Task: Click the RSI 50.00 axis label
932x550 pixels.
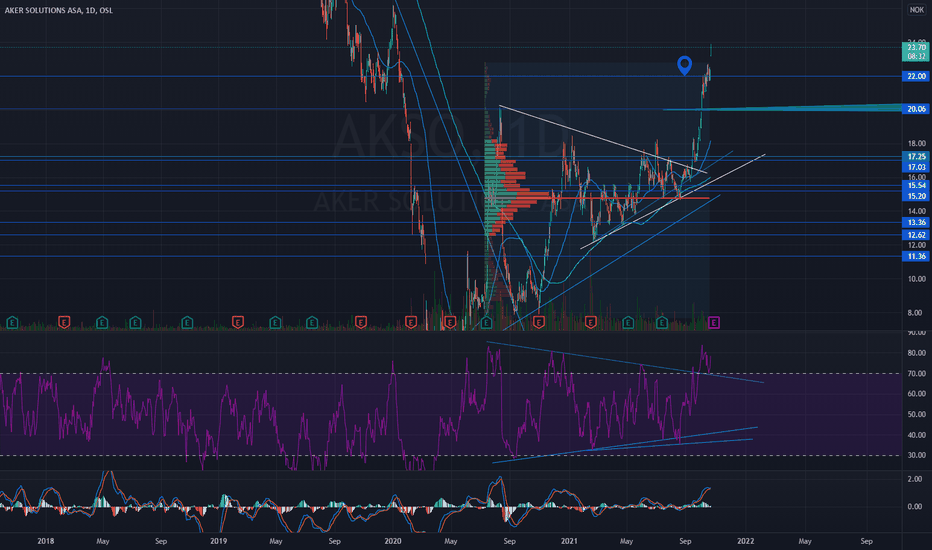Action: click(x=917, y=414)
